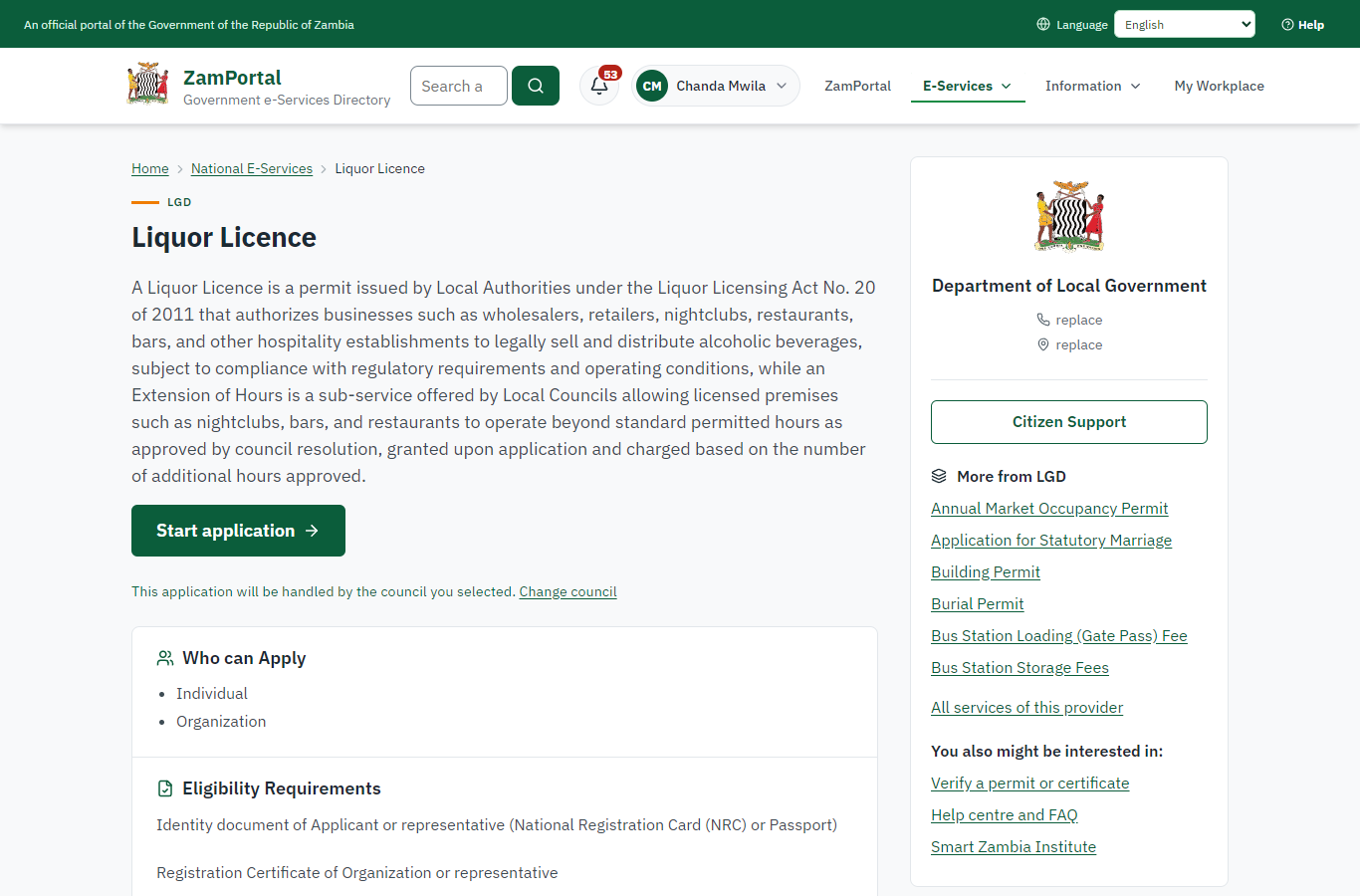Click the Who can Apply people icon
The width and height of the screenshot is (1360, 896).
coord(165,658)
